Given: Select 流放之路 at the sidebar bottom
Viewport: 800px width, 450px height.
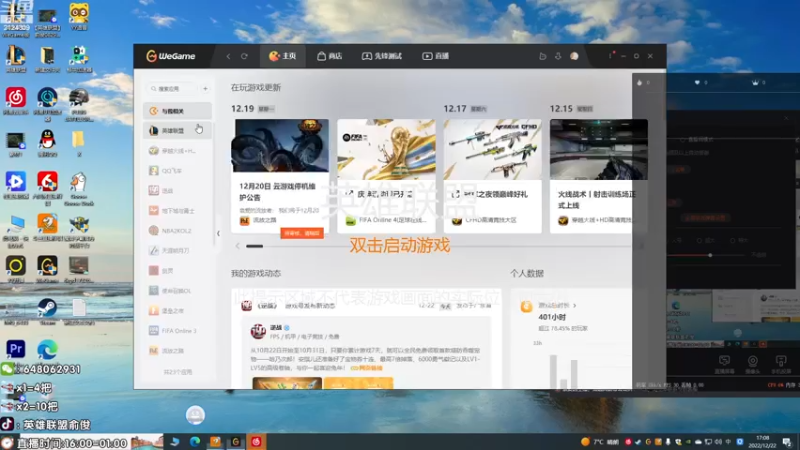Looking at the screenshot, I should 178,351.
